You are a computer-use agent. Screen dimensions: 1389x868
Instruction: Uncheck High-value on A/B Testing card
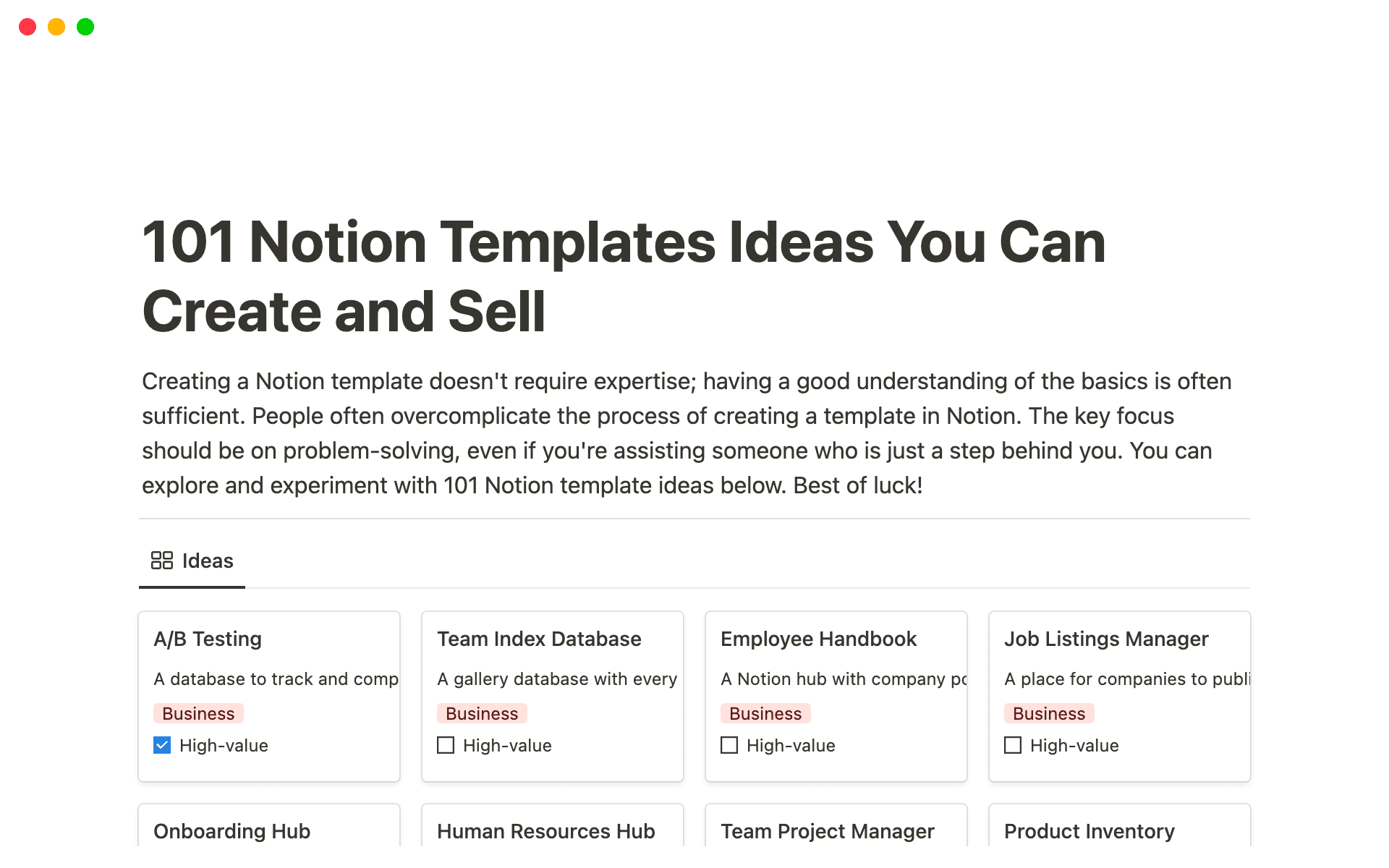(x=161, y=744)
